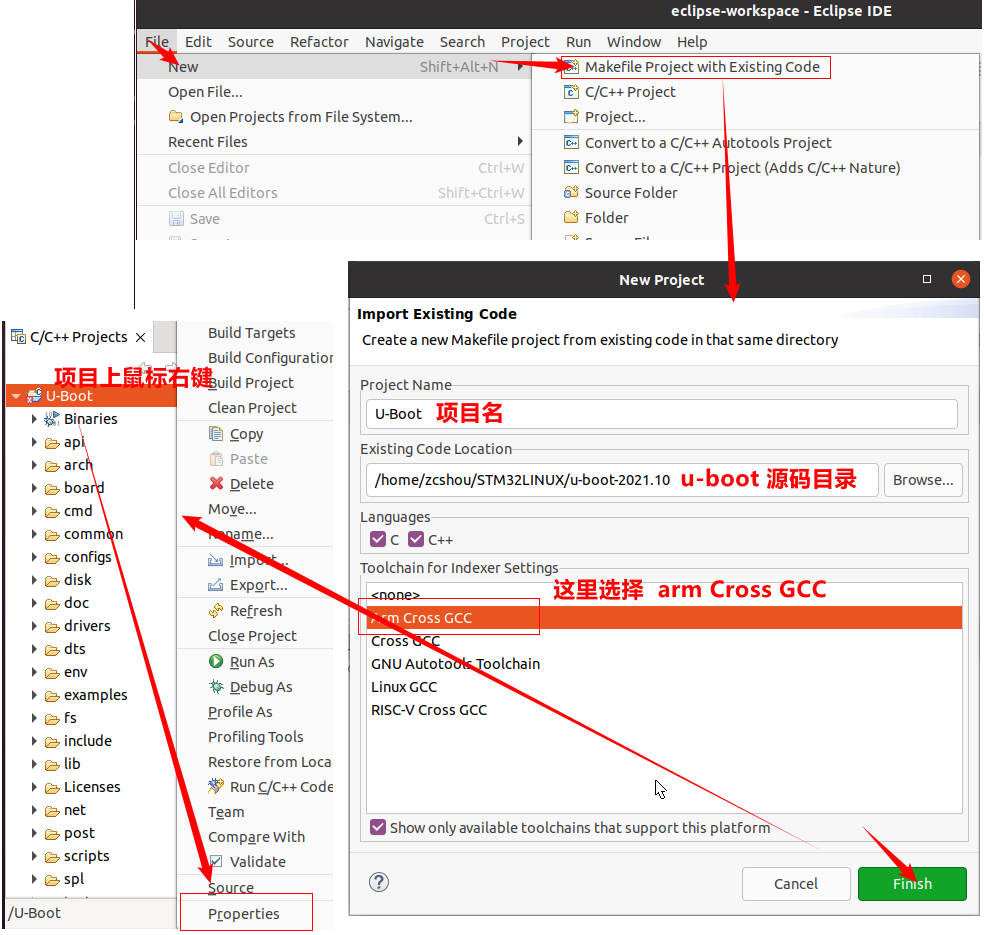Select the <none> toolchain option
Screen dimensions: 984x935
664,594
